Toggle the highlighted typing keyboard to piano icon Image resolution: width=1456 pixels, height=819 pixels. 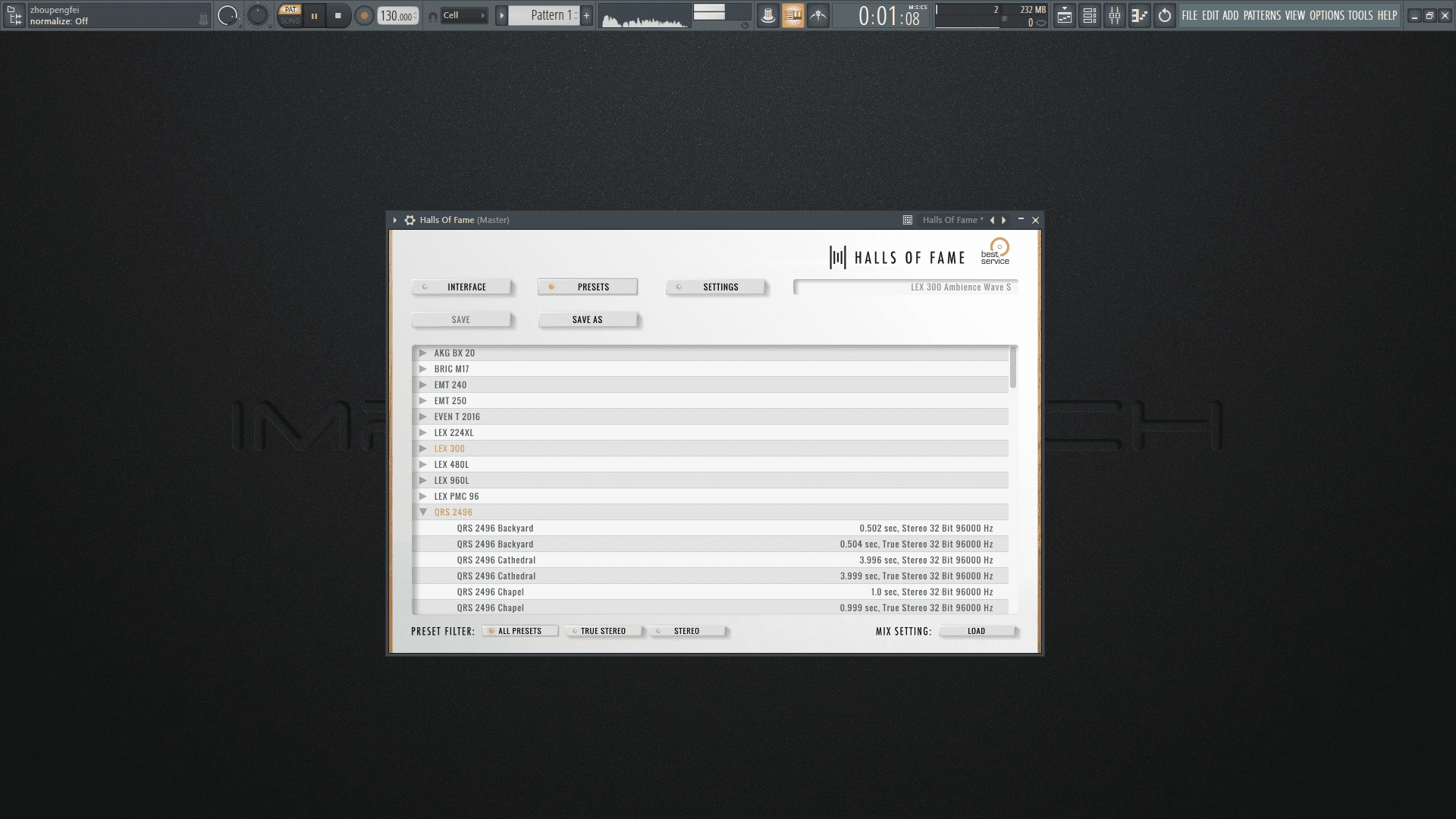[x=793, y=15]
